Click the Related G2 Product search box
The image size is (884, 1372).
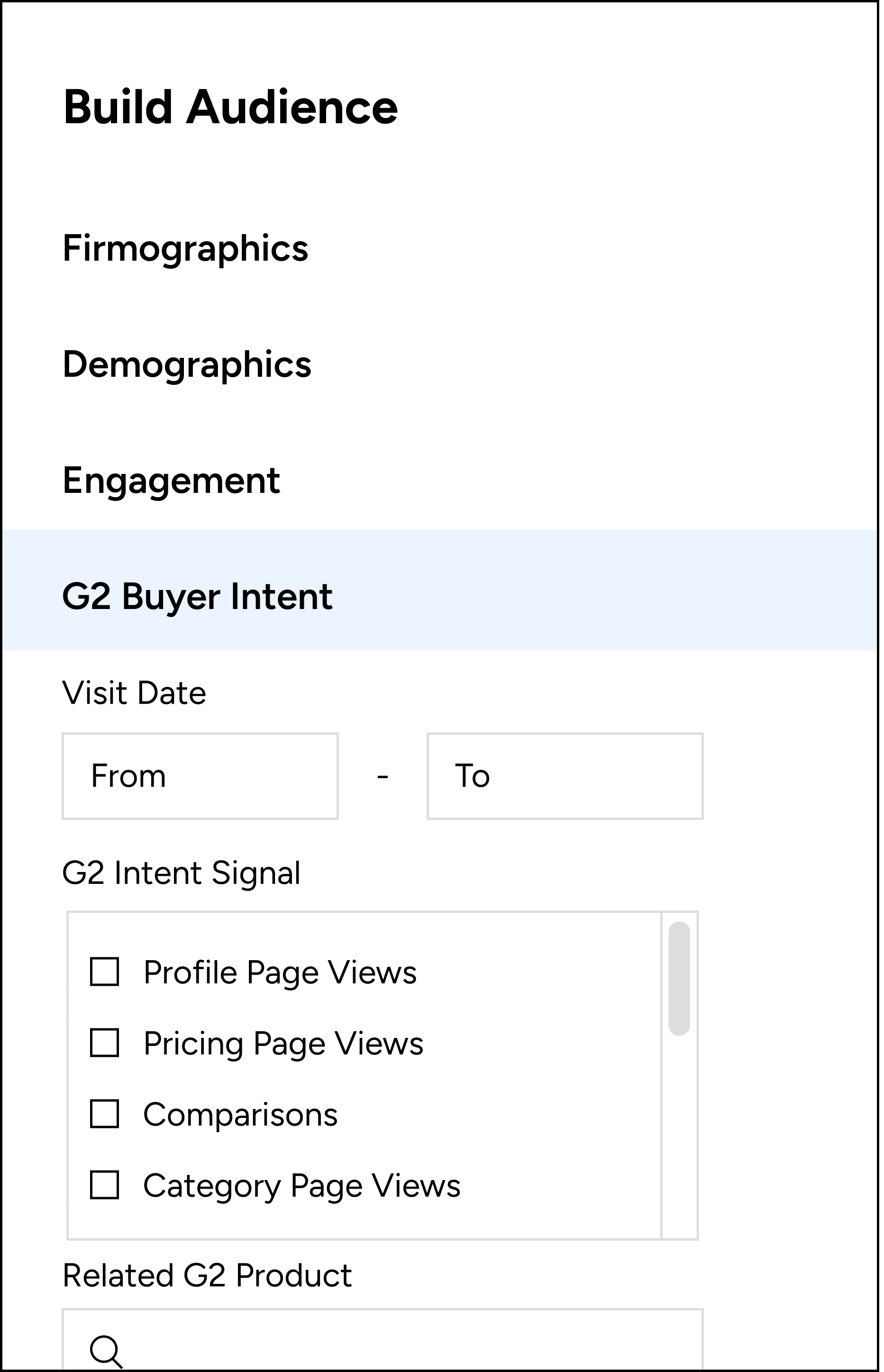pyautogui.click(x=383, y=1339)
